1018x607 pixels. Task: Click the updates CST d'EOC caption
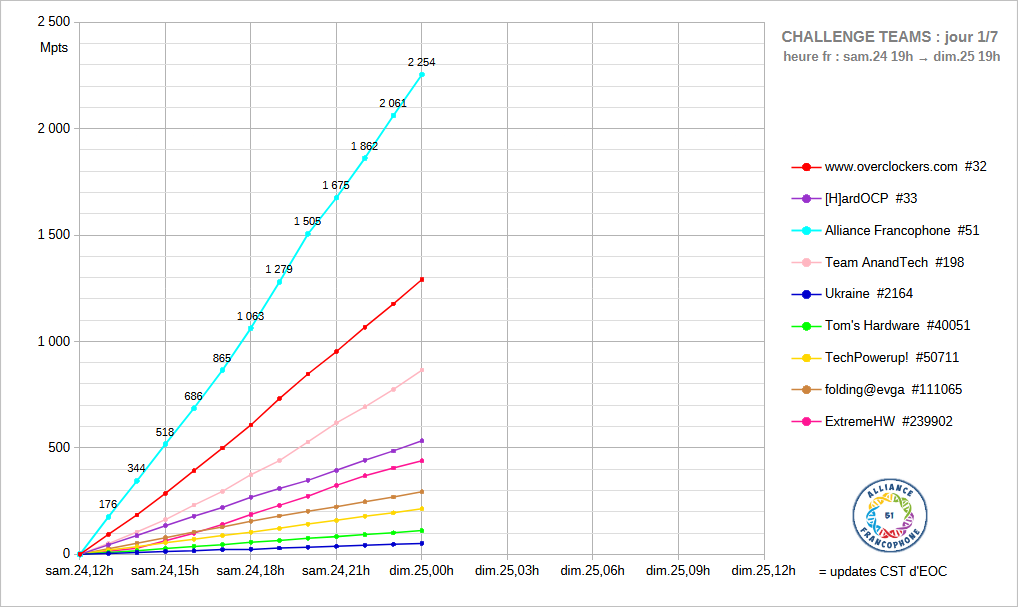882,571
